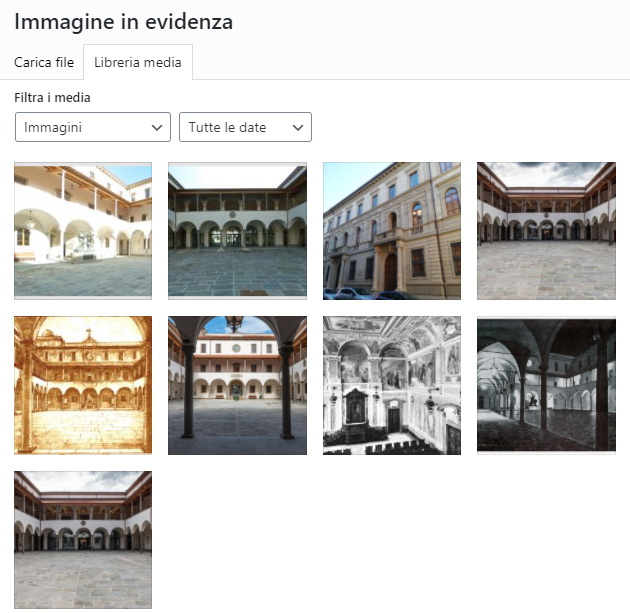Select the dark monochrome portico engraving thumbnail
The height and width of the screenshot is (613, 630).
coord(546,385)
